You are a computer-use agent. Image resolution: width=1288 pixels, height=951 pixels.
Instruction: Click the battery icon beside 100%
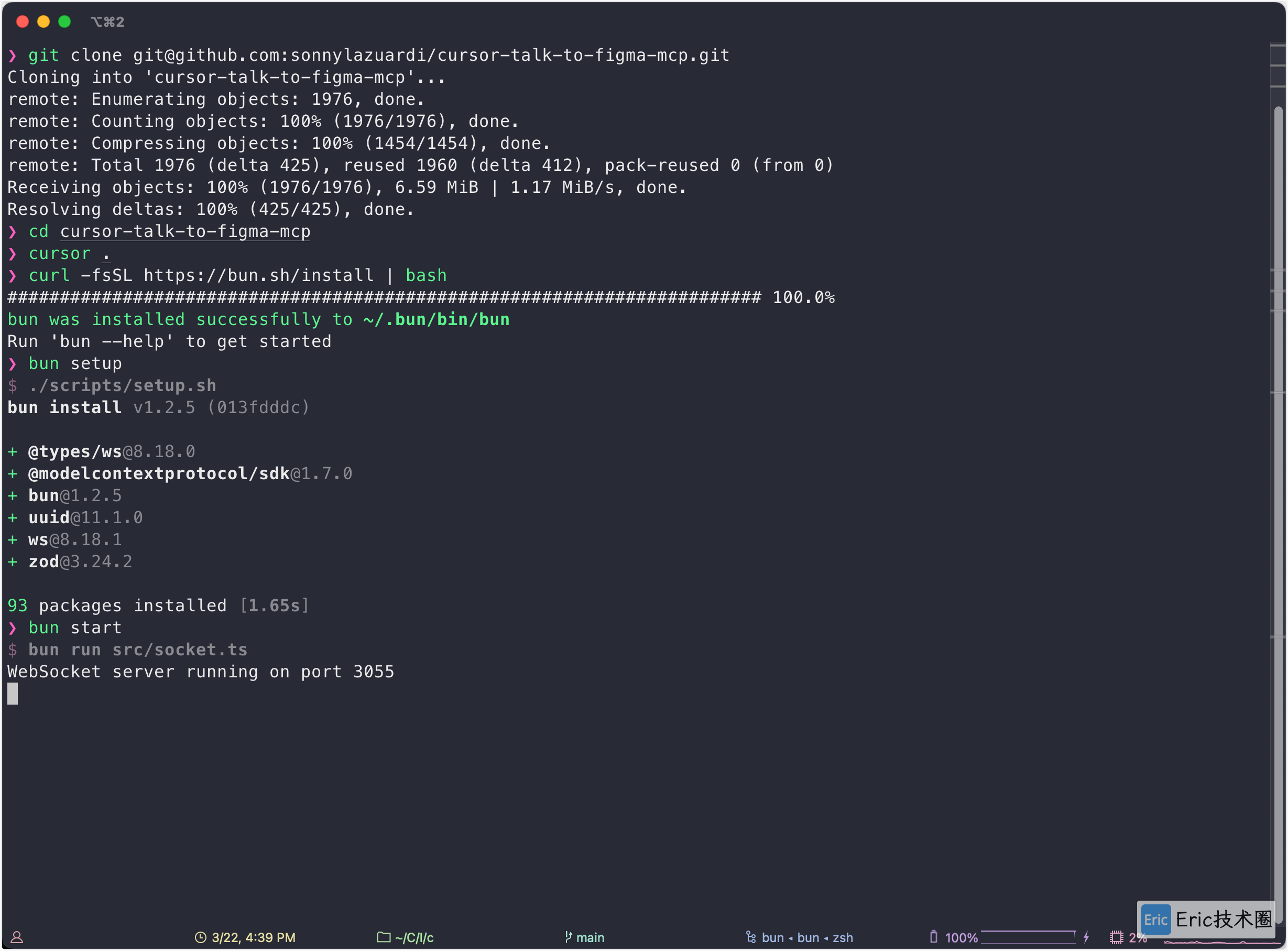point(934,937)
